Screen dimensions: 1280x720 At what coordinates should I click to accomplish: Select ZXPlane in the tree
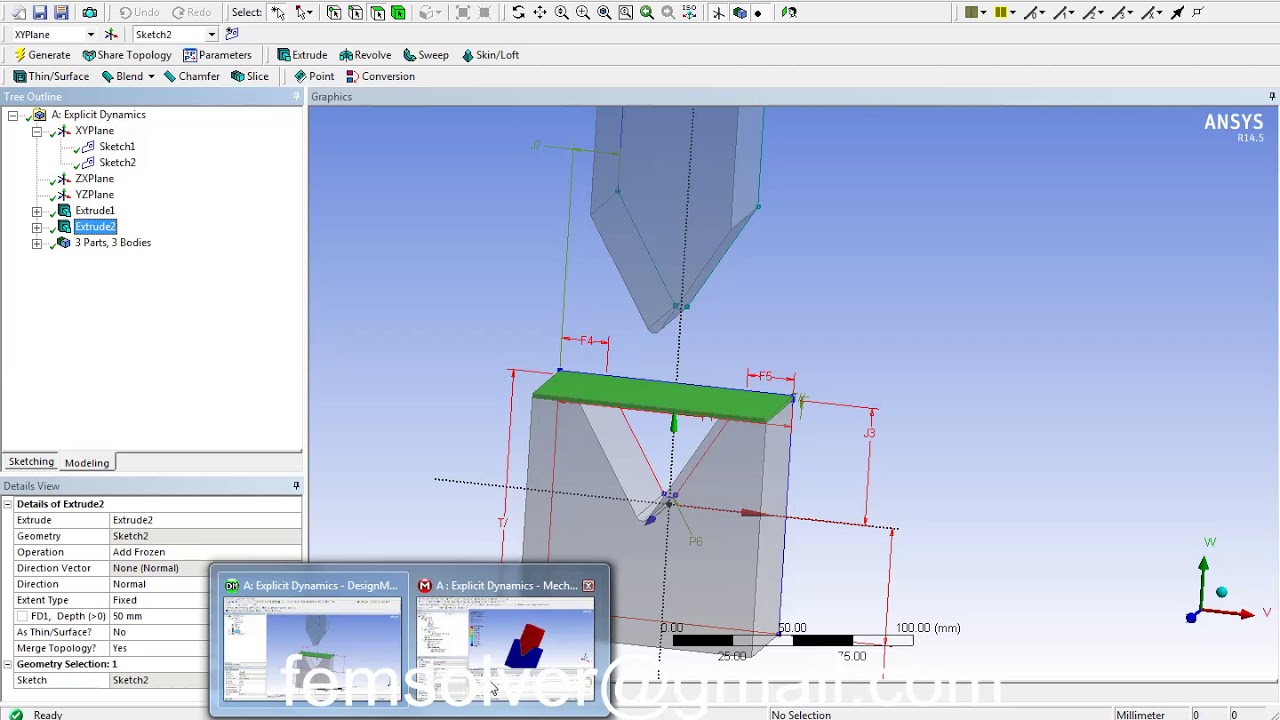[x=94, y=179]
